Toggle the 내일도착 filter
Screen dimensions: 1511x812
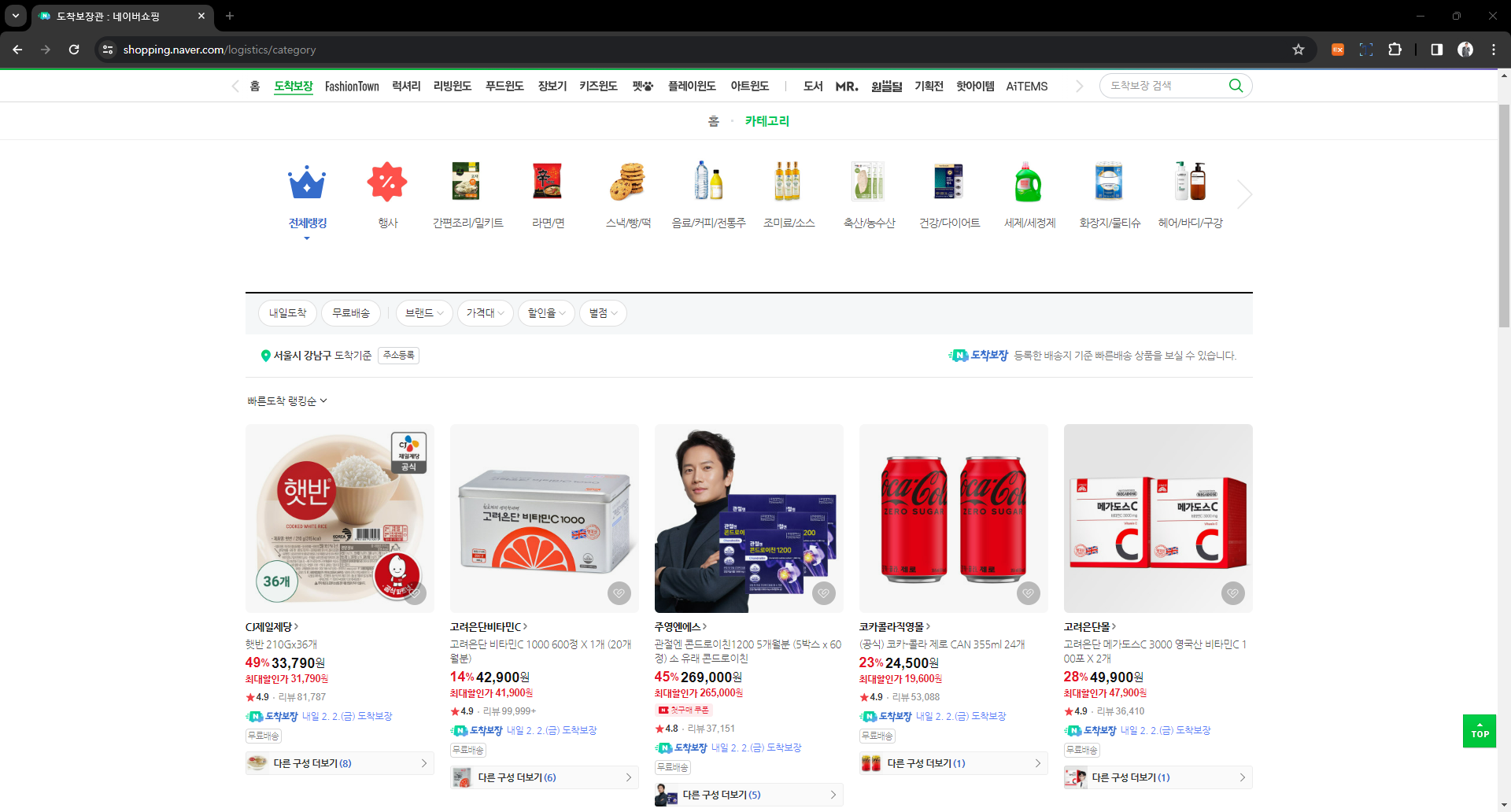point(287,313)
